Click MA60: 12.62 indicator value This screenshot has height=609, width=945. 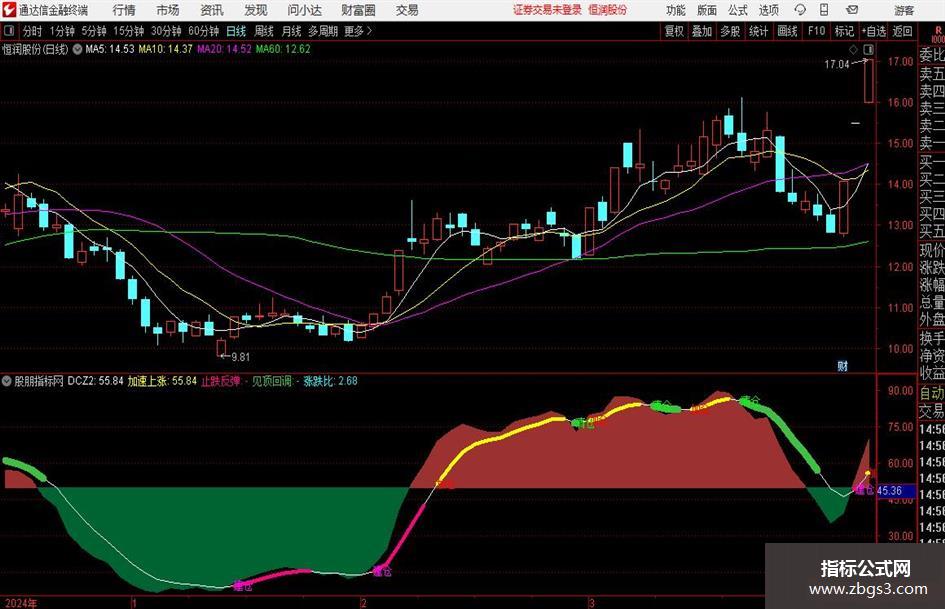pyautogui.click(x=283, y=49)
